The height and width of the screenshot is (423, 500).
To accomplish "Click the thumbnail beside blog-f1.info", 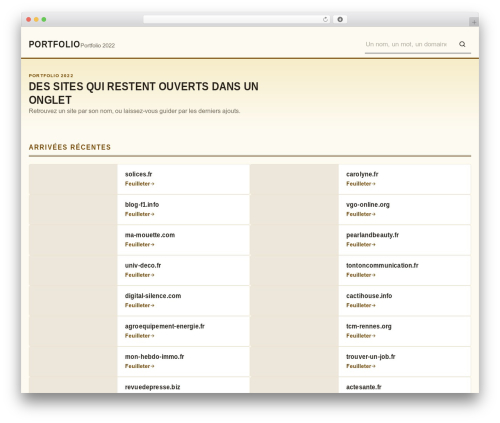I will [73, 209].
